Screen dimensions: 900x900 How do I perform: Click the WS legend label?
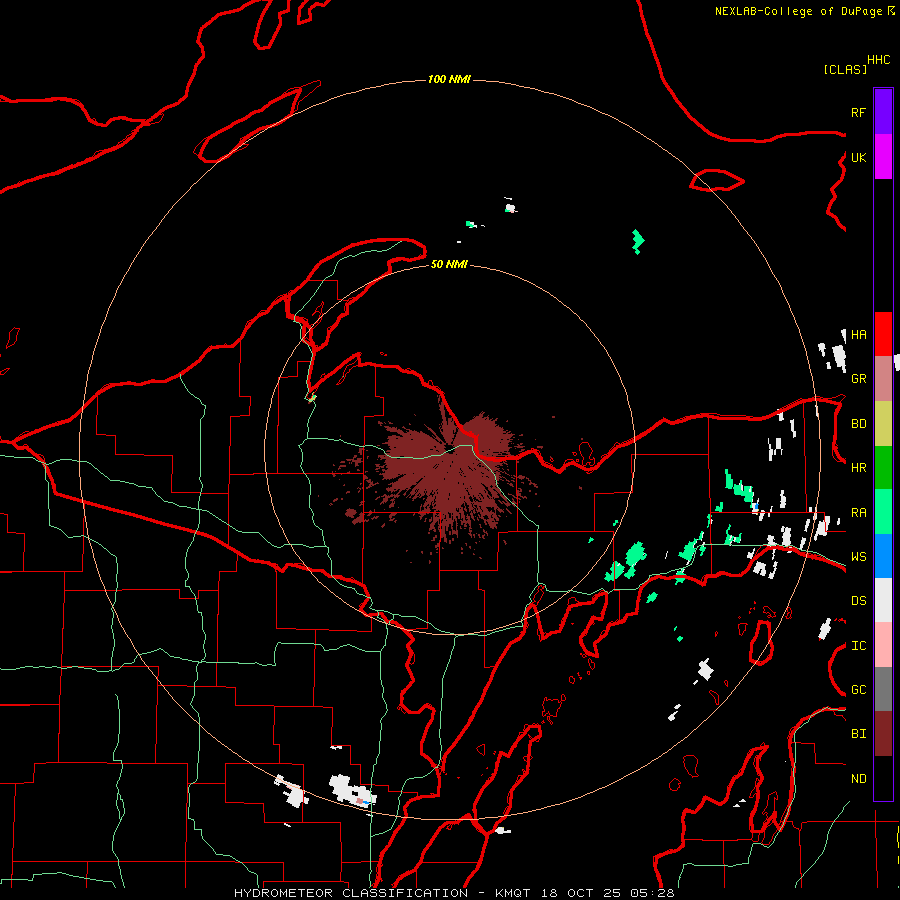click(858, 557)
